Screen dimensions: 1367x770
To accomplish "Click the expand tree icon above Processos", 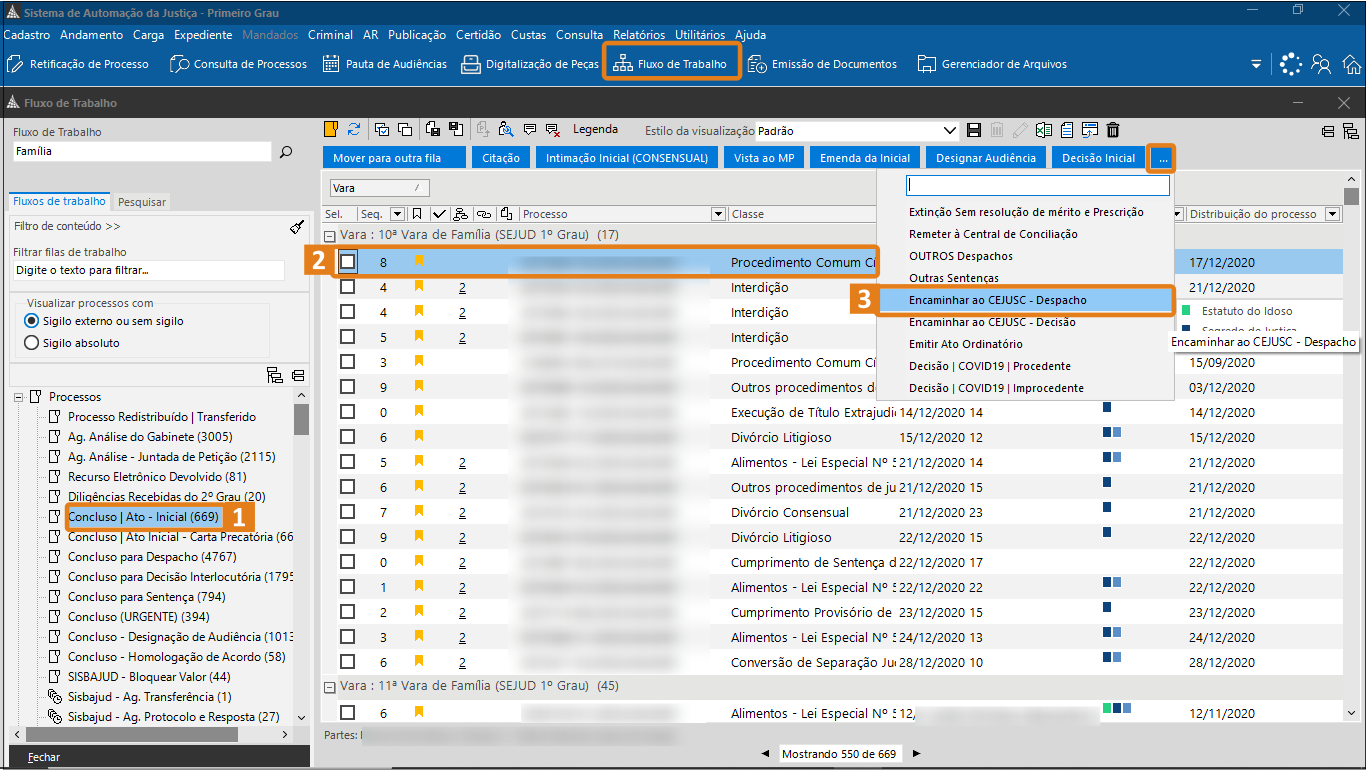I will pyautogui.click(x=275, y=375).
